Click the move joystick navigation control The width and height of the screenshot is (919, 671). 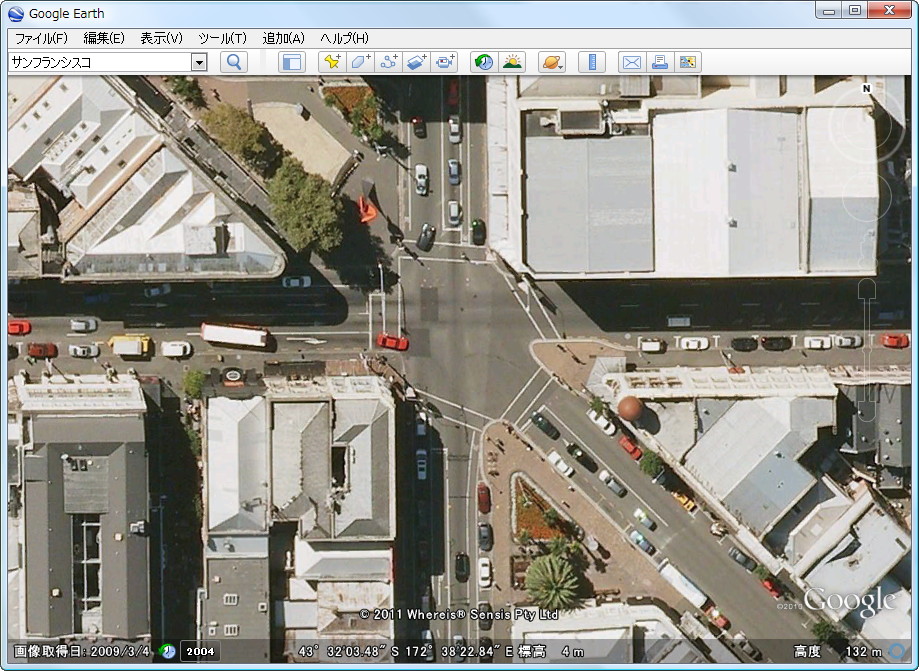(x=866, y=197)
